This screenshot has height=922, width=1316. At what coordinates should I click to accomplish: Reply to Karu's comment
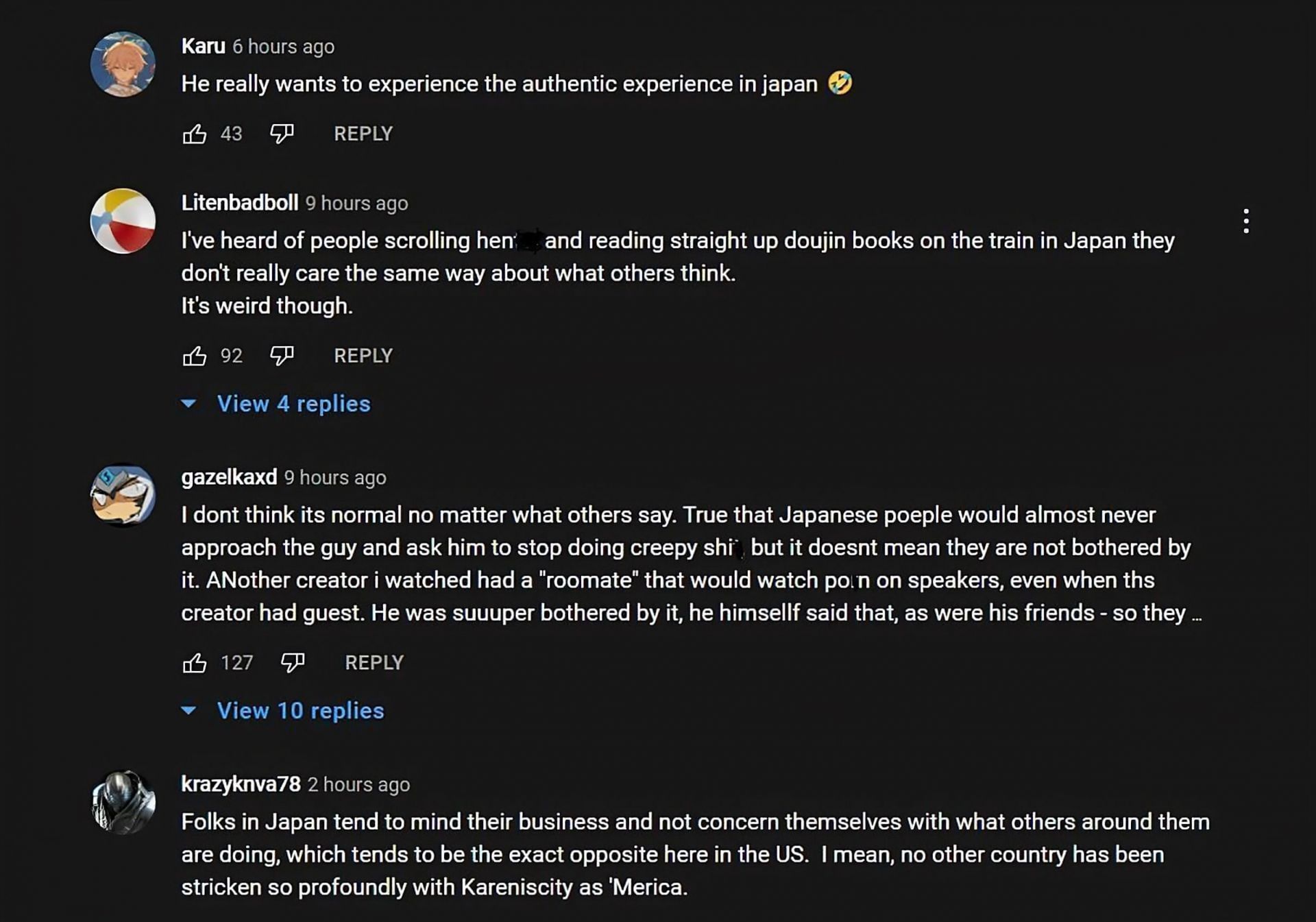pos(363,134)
